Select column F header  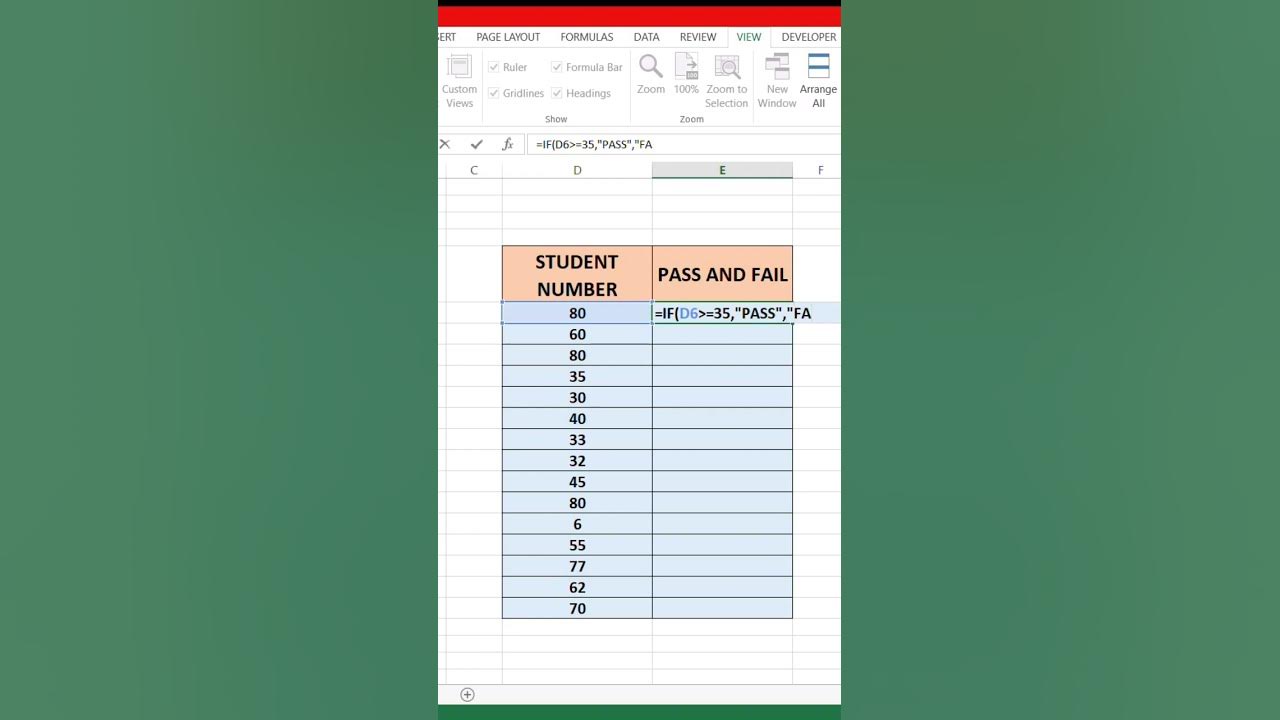click(820, 170)
